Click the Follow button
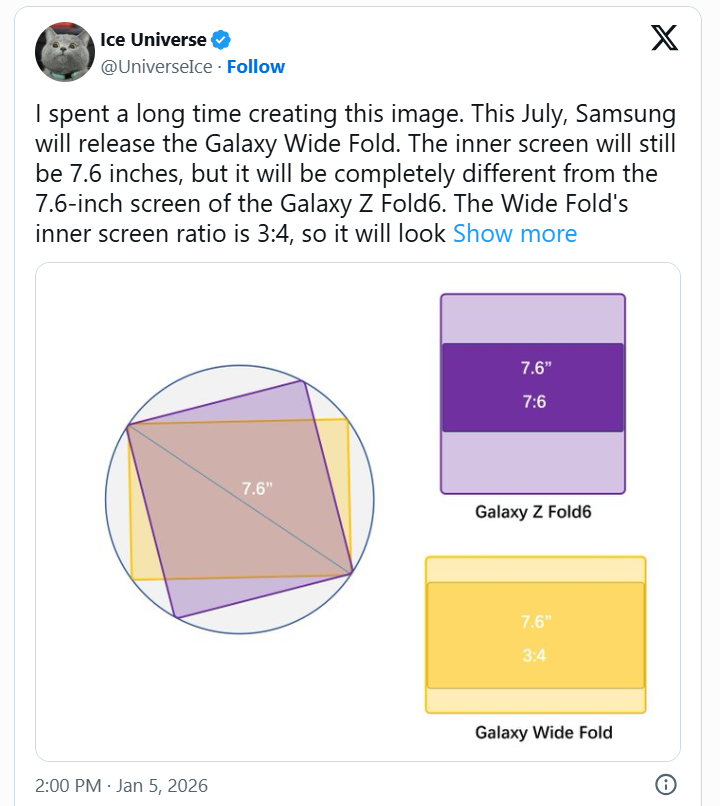 256,66
